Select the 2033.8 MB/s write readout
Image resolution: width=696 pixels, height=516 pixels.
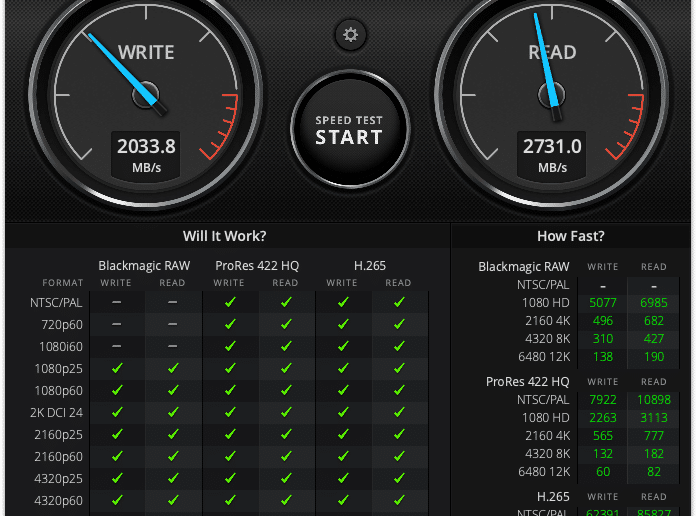point(146,155)
